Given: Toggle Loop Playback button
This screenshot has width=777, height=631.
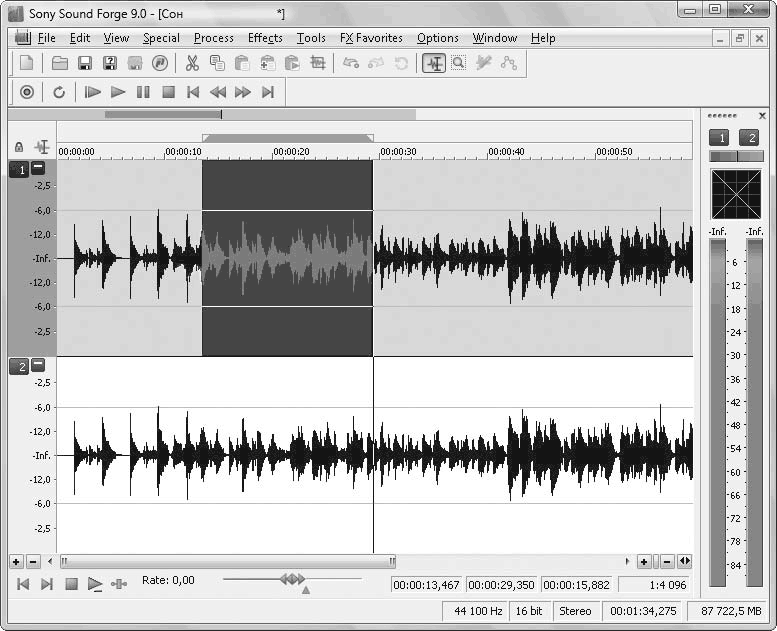Looking at the screenshot, I should [59, 92].
